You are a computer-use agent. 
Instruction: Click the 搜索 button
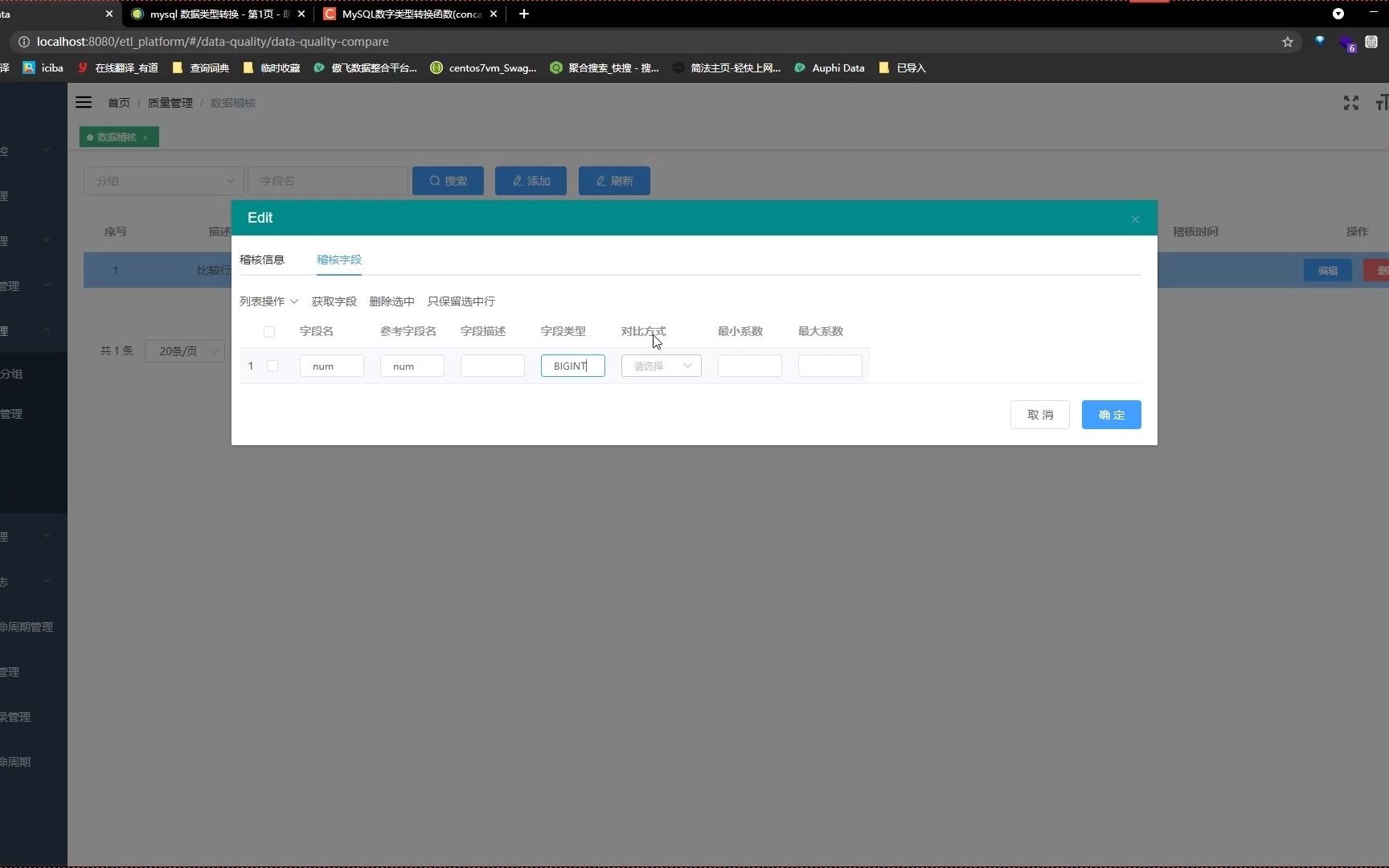(448, 181)
